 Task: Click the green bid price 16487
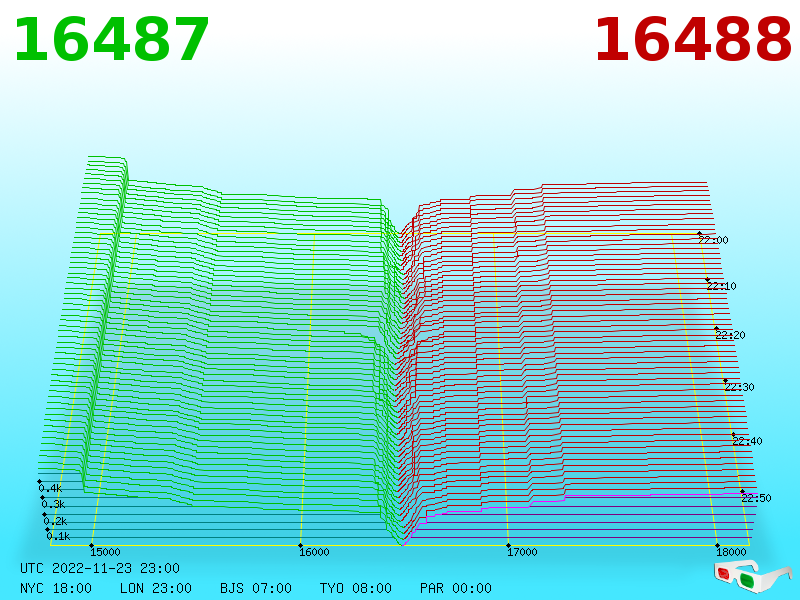point(112,40)
